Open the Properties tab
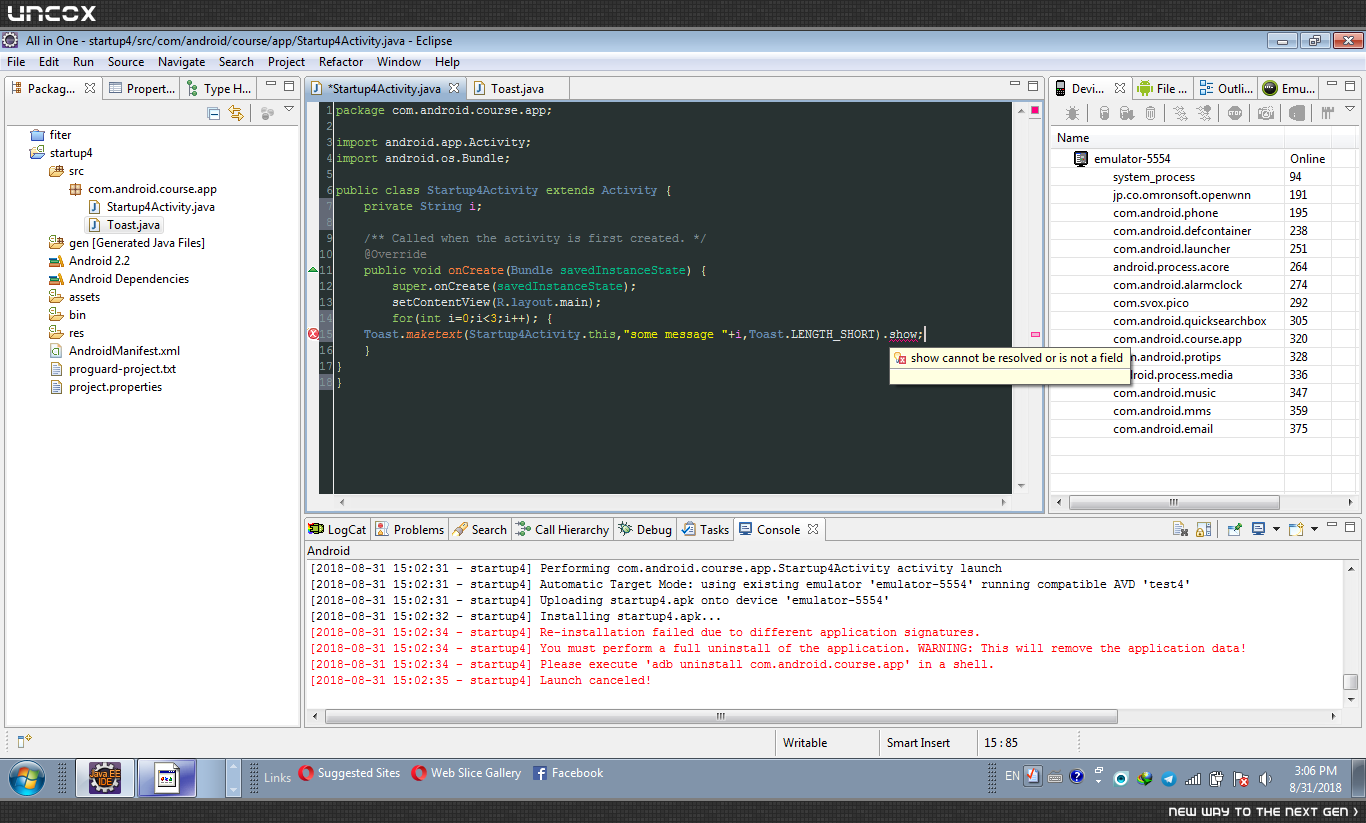Viewport: 1366px width, 823px height. (x=143, y=88)
